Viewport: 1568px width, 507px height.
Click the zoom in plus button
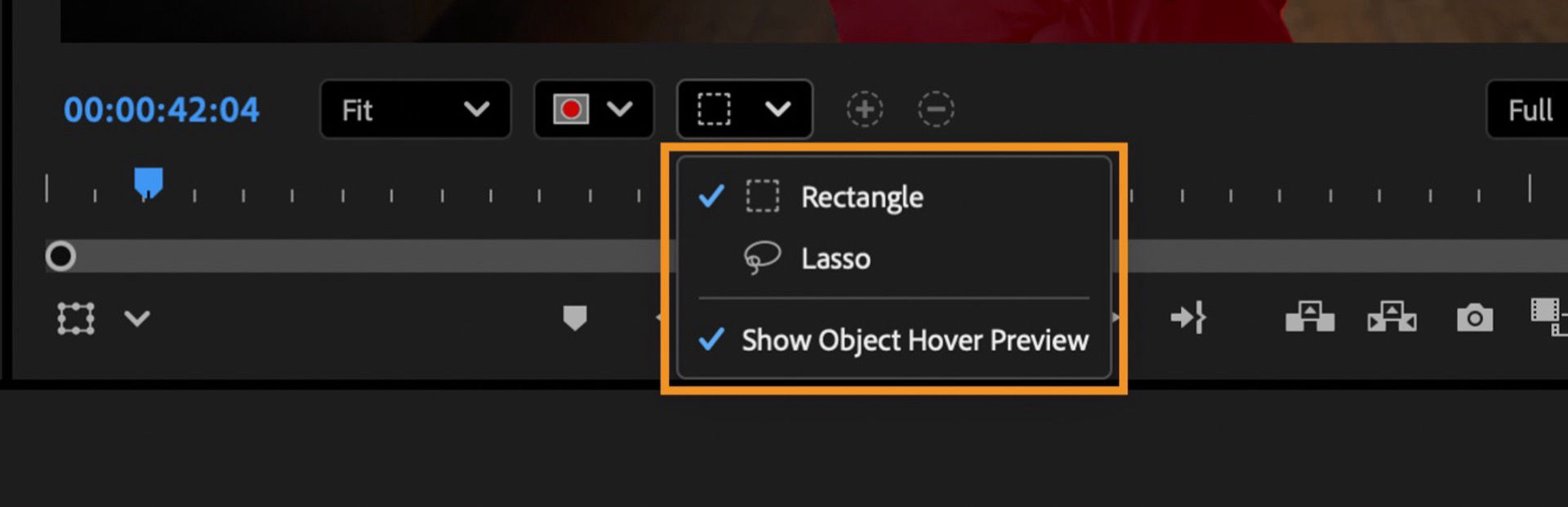click(865, 109)
